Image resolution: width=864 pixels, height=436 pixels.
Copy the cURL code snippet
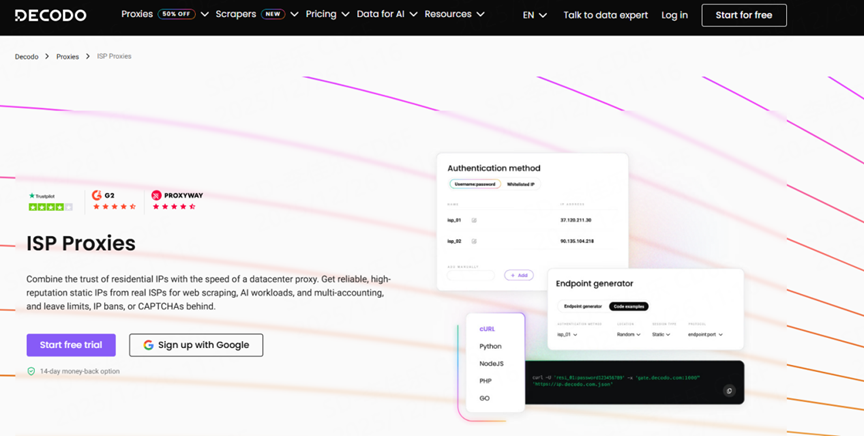tap(729, 390)
